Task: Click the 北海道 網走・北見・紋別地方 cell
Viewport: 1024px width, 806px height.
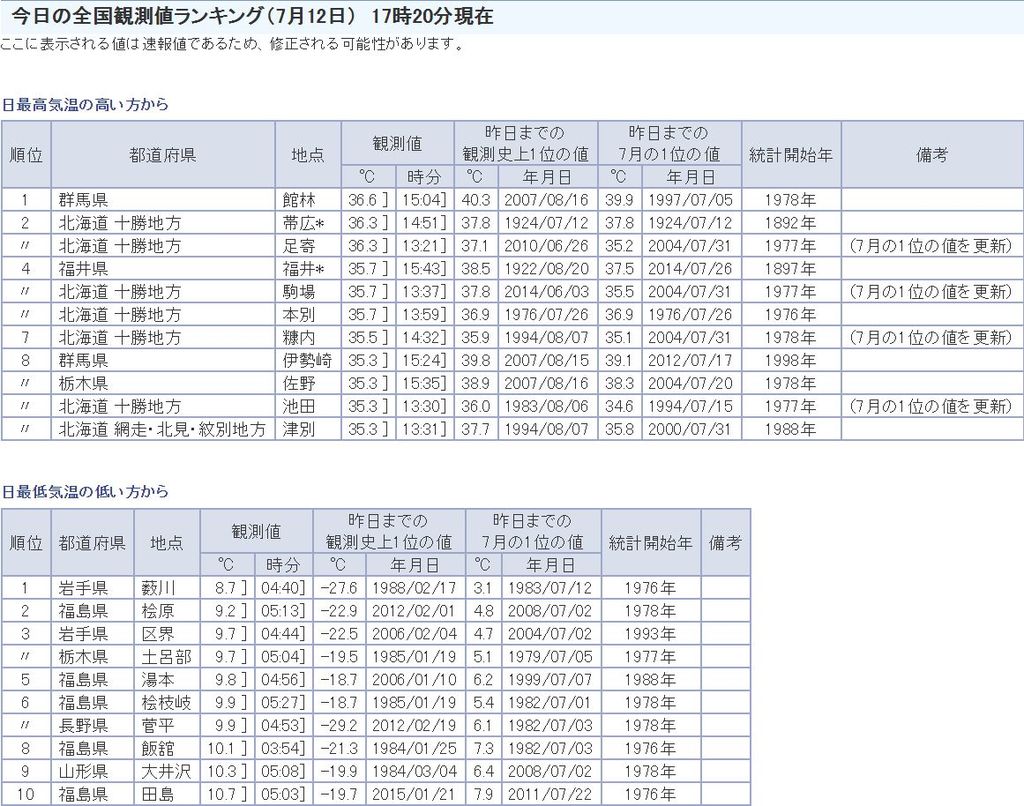Action: click(x=162, y=429)
